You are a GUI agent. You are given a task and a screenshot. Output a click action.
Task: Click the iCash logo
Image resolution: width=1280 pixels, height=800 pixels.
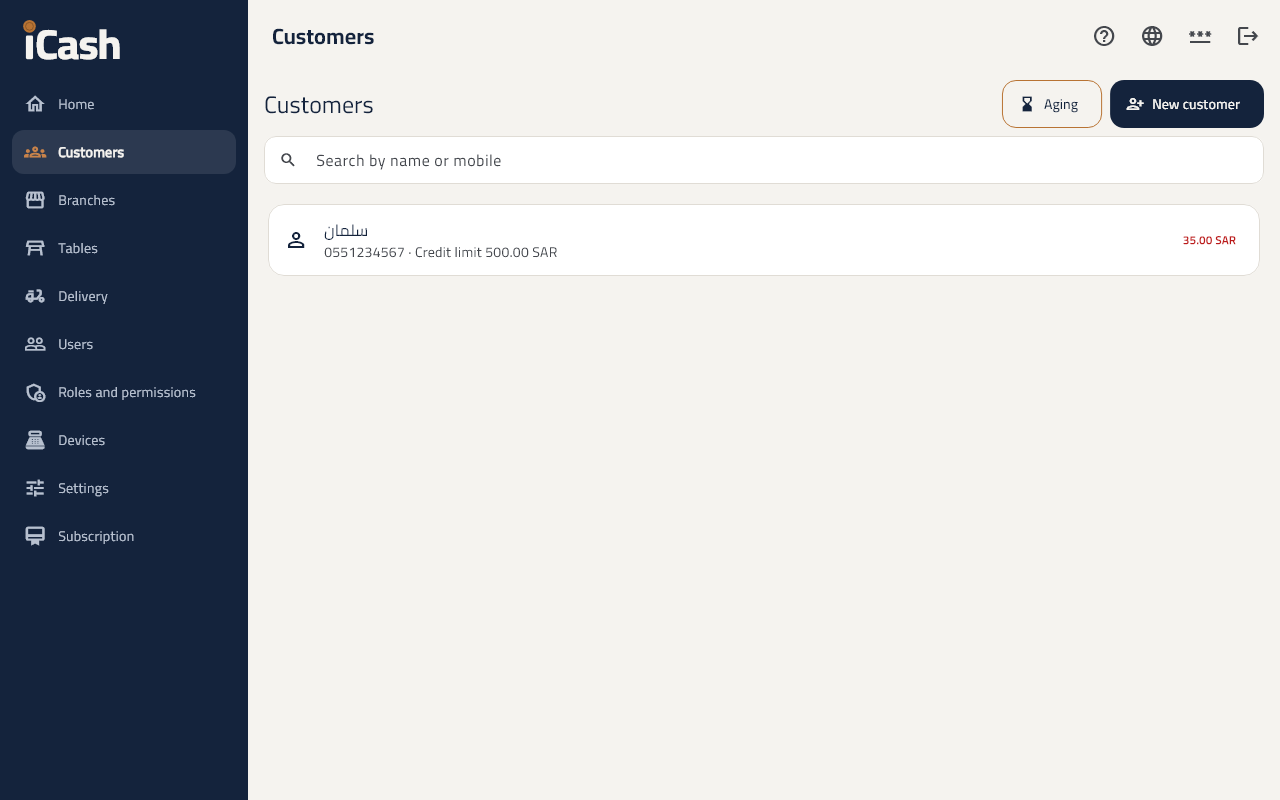pyautogui.click(x=72, y=41)
